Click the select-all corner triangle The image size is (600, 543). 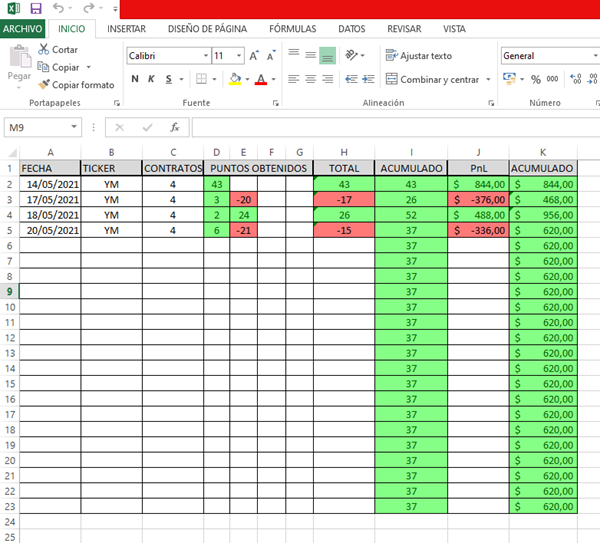coord(12,153)
